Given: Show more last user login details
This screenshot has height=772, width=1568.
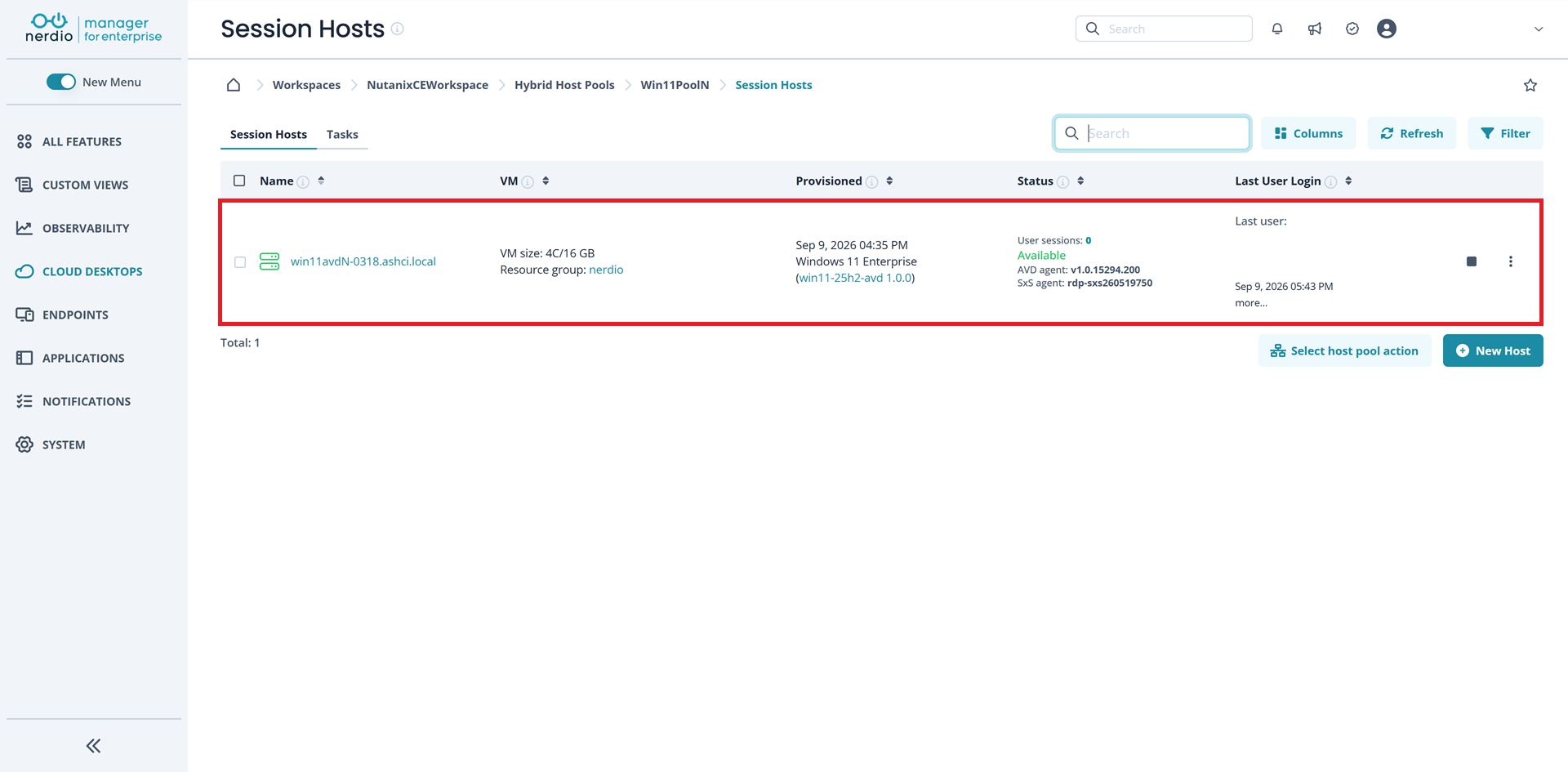Looking at the screenshot, I should point(1251,303).
